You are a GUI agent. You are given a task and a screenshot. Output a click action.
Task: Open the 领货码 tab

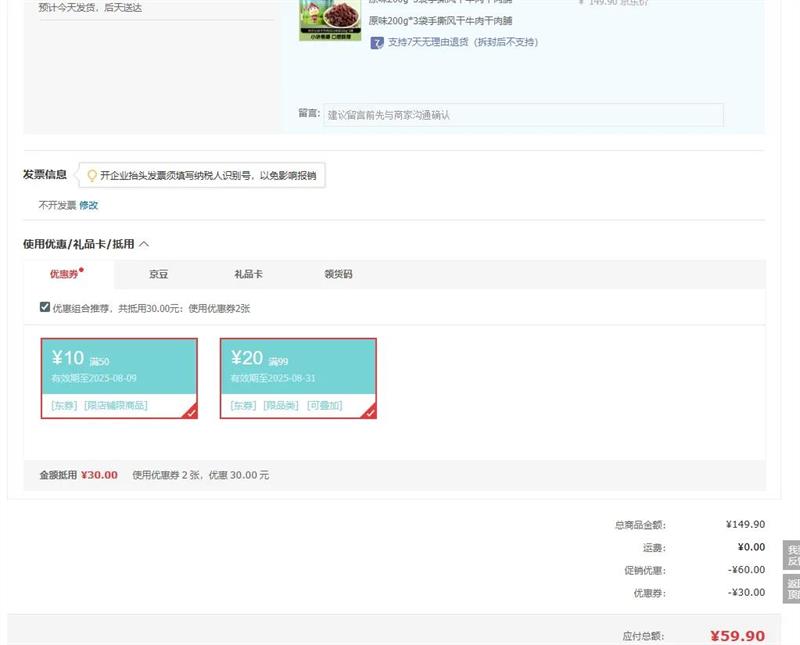(338, 274)
